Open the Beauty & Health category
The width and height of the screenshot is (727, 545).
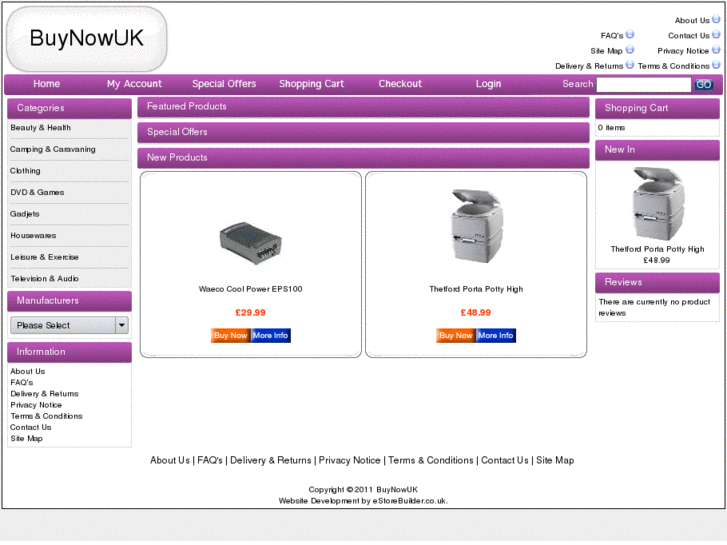(x=41, y=128)
